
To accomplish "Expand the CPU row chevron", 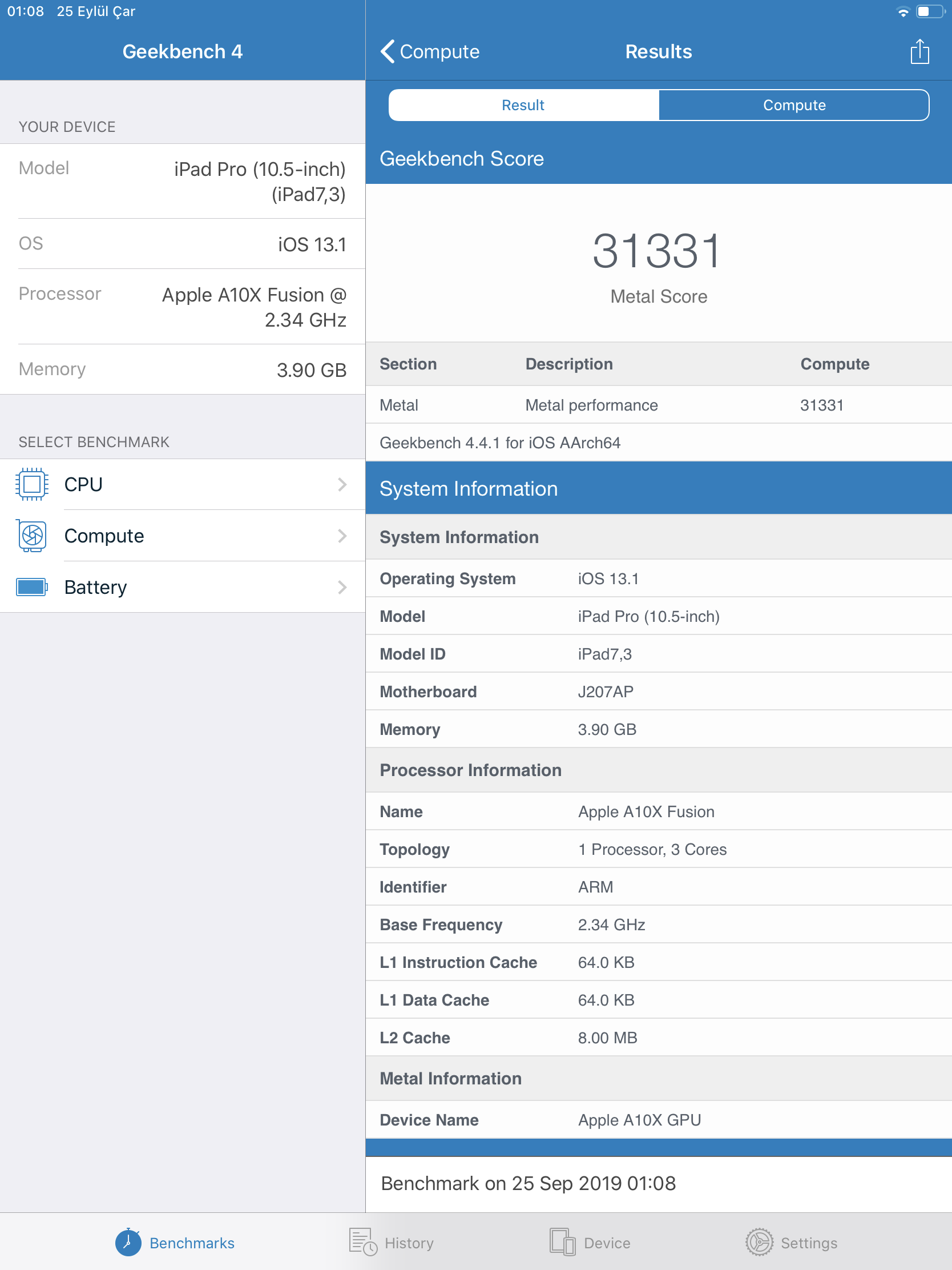I will [342, 485].
